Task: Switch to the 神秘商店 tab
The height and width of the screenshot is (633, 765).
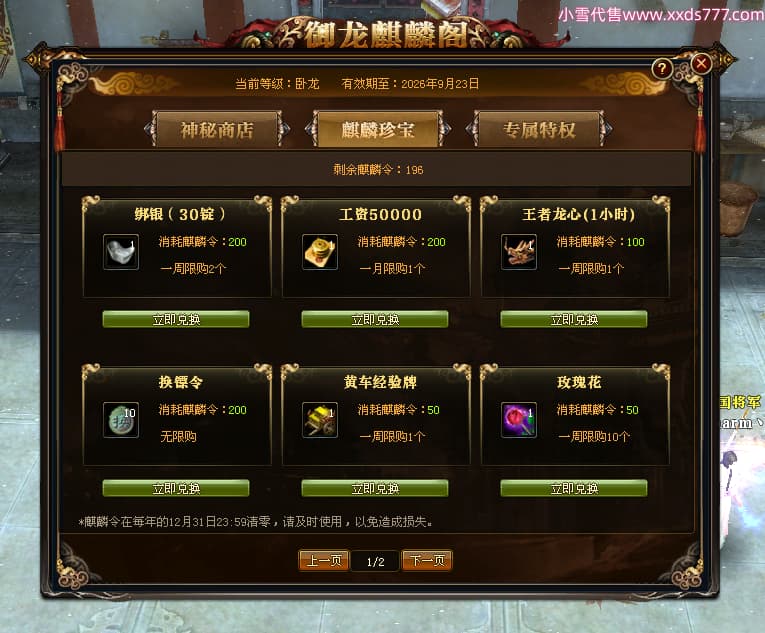Action: (x=217, y=129)
